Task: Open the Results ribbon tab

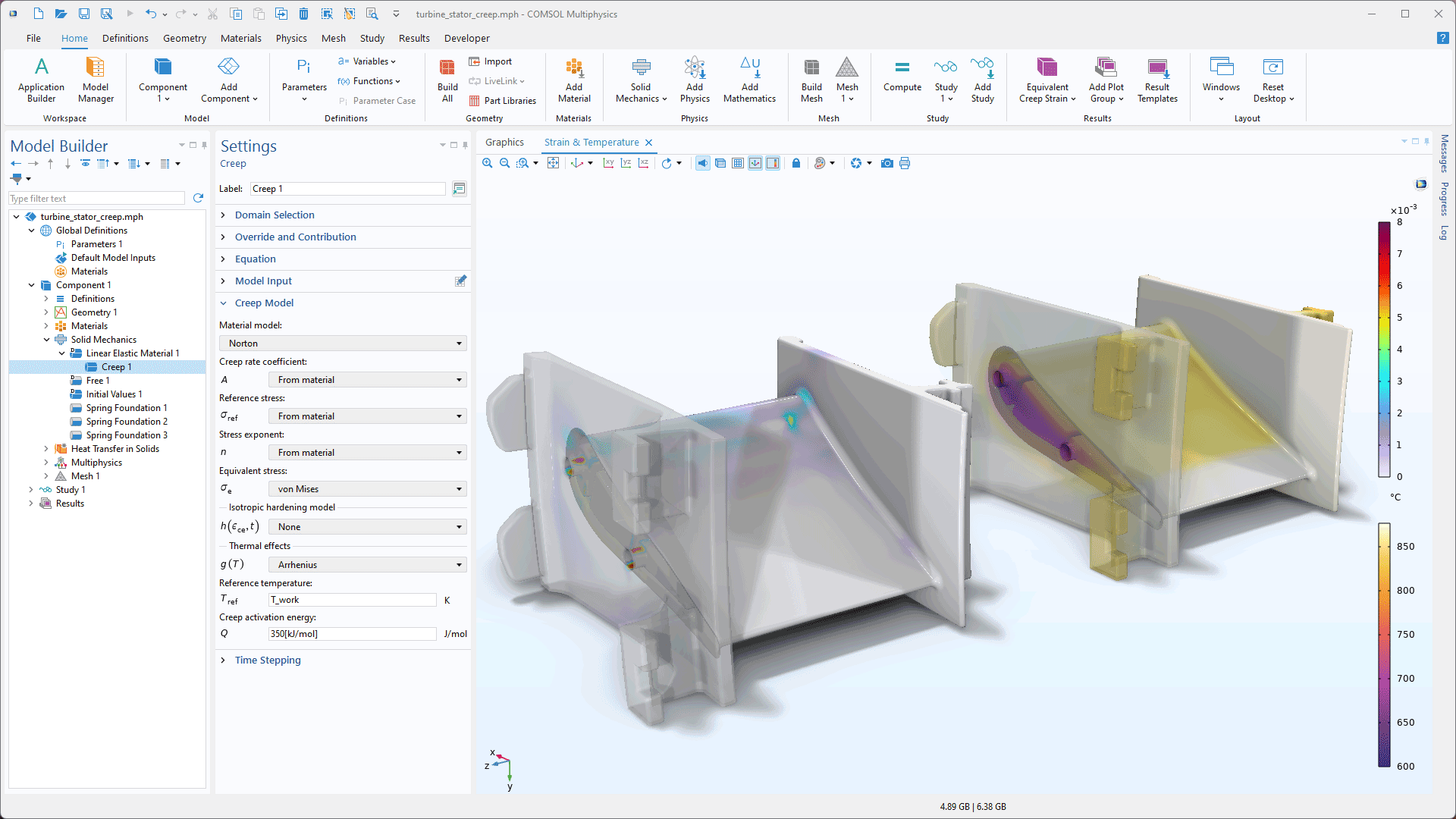Action: point(414,38)
